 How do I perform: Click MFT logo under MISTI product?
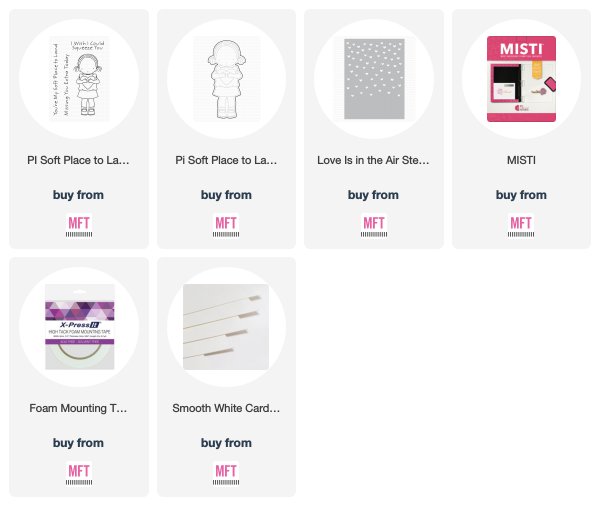[521, 225]
